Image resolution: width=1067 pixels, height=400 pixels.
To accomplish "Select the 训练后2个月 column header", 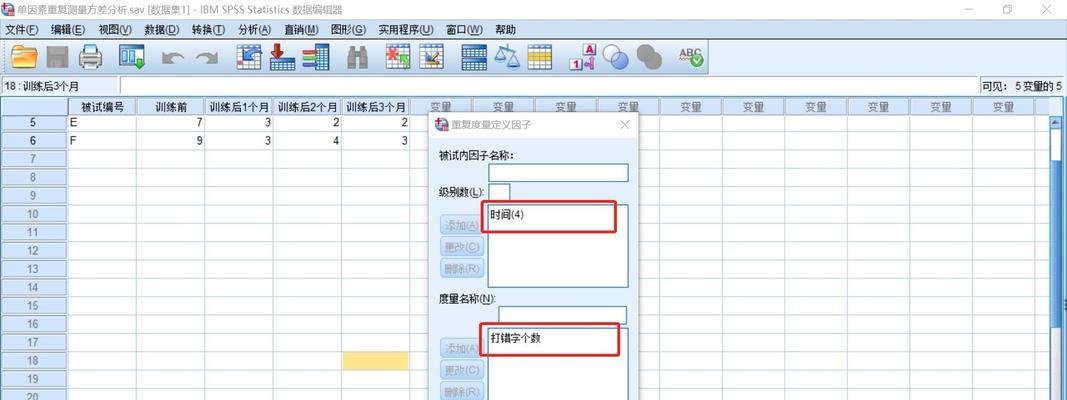I will point(307,107).
